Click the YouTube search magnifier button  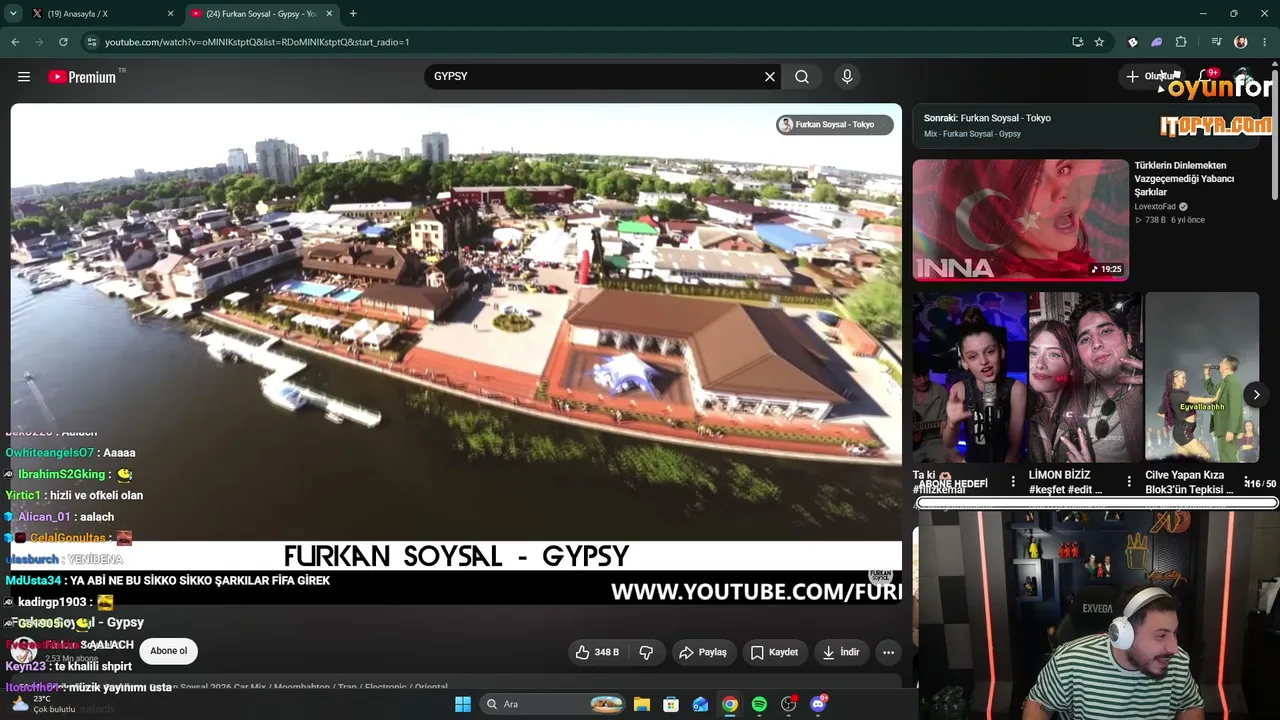(802, 77)
